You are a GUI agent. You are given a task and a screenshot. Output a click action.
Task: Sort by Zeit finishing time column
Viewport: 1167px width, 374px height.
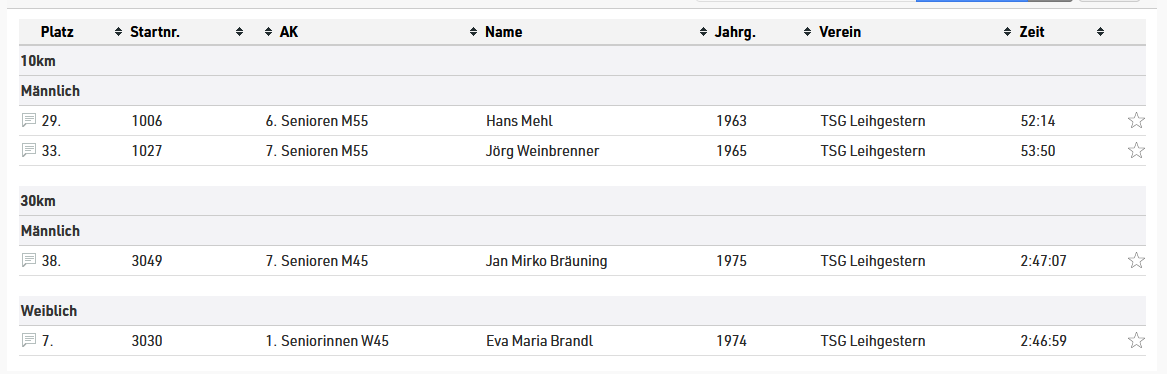1032,32
